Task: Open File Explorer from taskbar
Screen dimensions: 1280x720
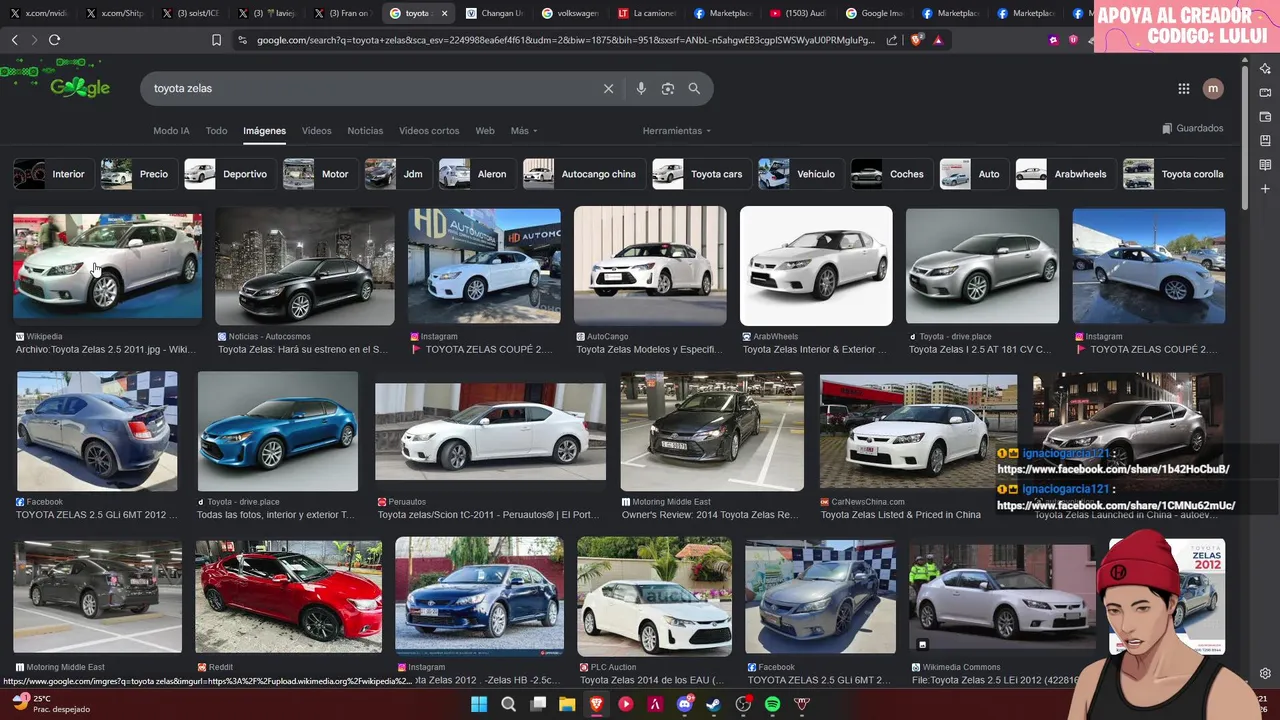Action: click(567, 704)
